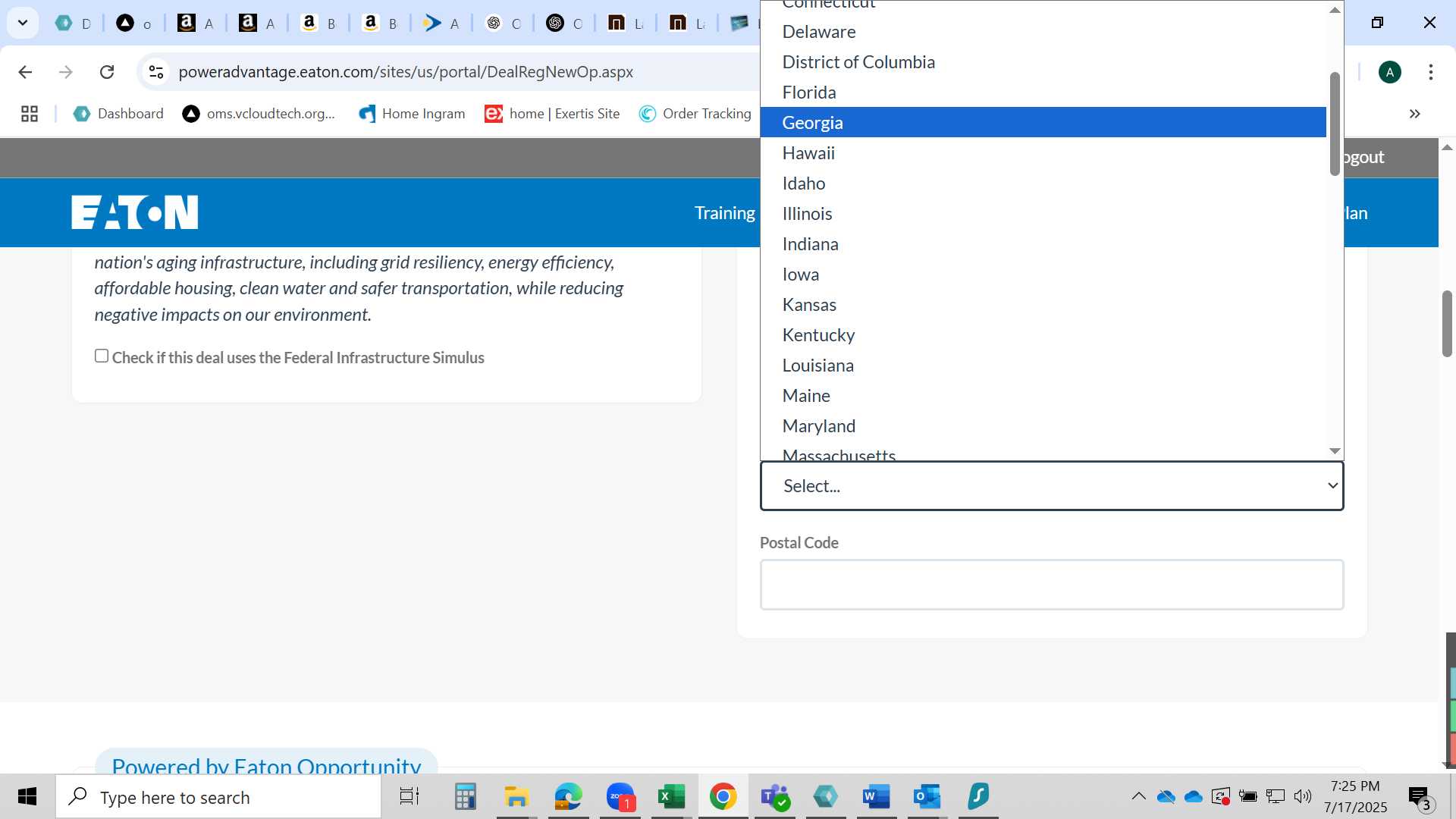The height and width of the screenshot is (819, 1456).
Task: Show more bookmarks via double chevron
Action: [1415, 114]
